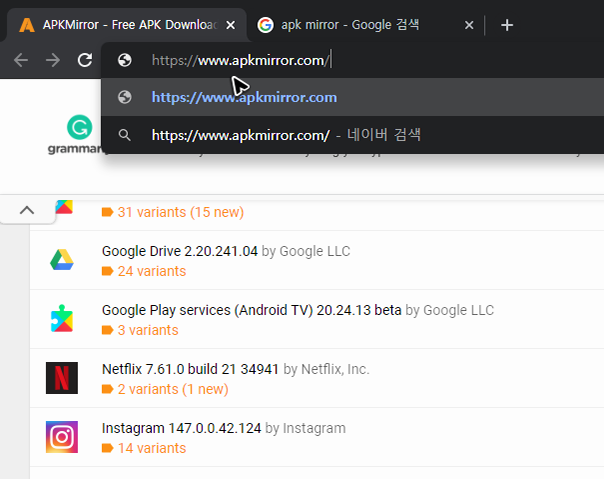Viewport: 604px width, 479px height.
Task: Switch to the apk mirror - Google 검색 tab
Action: tap(364, 25)
